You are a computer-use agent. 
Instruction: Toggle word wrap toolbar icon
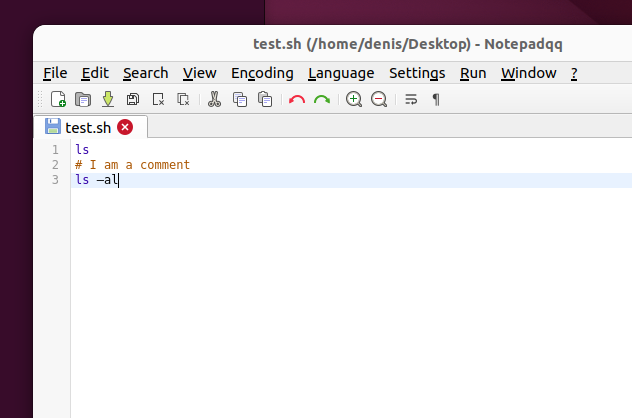click(x=411, y=99)
